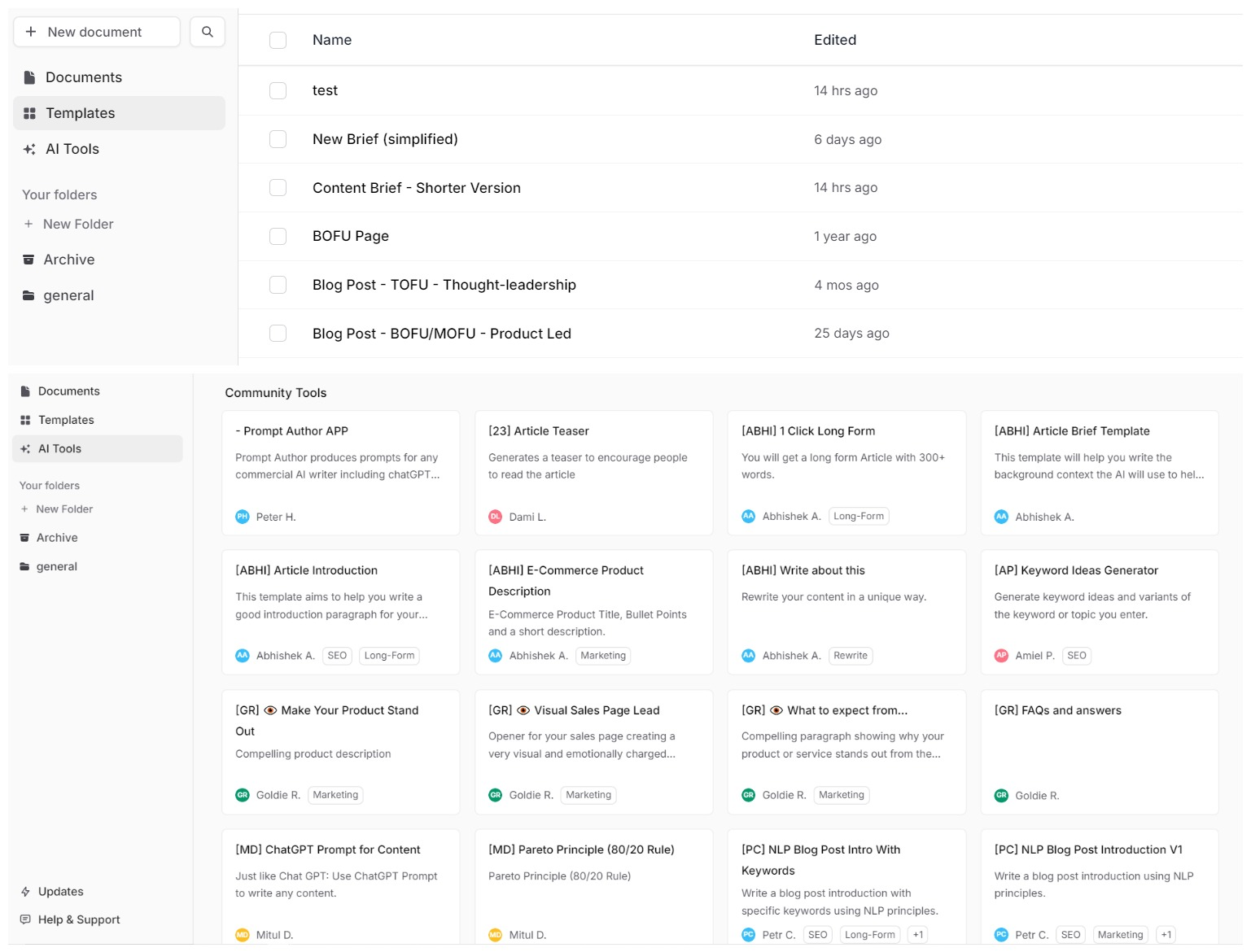Viewport: 1251px width, 952px height.
Task: Click the plus icon in New document
Action: pyautogui.click(x=31, y=32)
